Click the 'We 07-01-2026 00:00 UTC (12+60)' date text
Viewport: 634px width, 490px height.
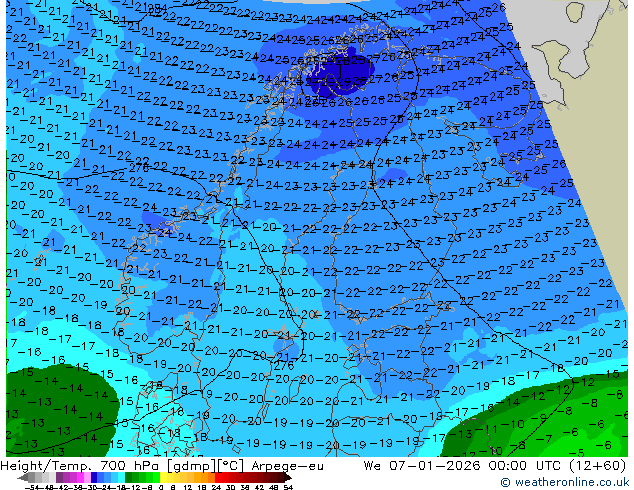pos(495,466)
